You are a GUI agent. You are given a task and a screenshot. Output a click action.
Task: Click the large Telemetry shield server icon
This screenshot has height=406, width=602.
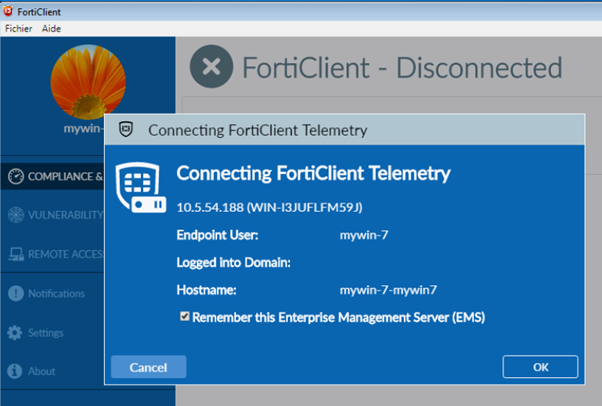[x=139, y=187]
